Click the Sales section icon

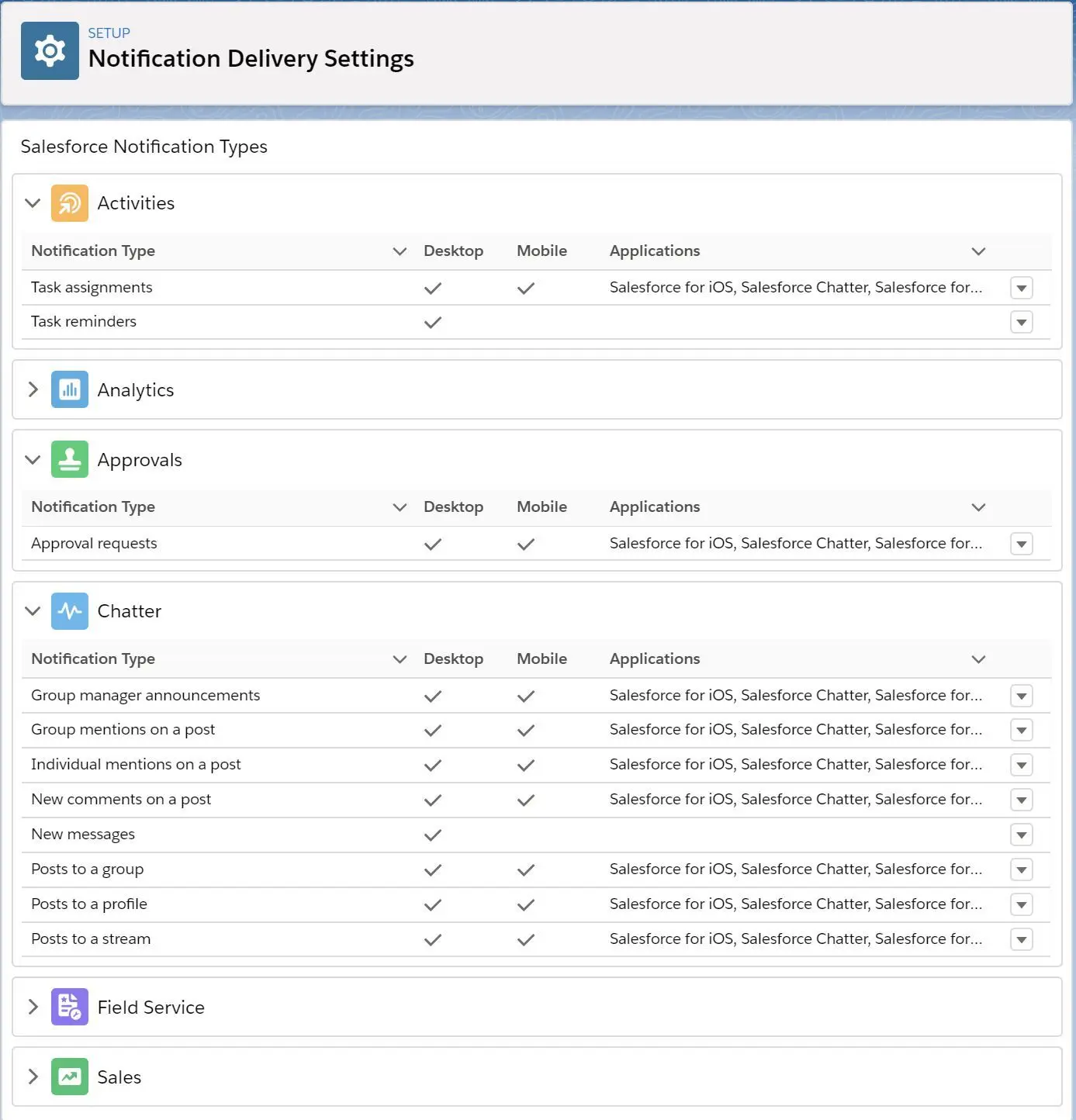(70, 1077)
